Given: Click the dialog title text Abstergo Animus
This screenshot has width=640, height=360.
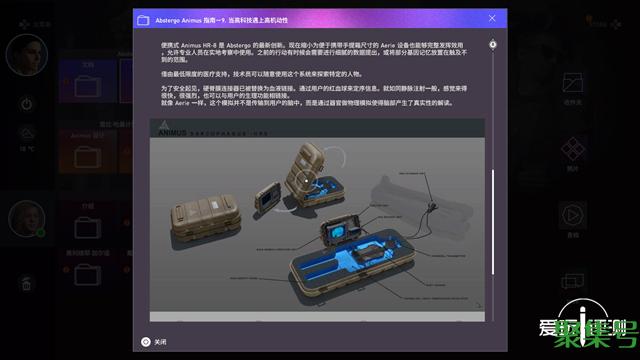Looking at the screenshot, I should pyautogui.click(x=176, y=20).
